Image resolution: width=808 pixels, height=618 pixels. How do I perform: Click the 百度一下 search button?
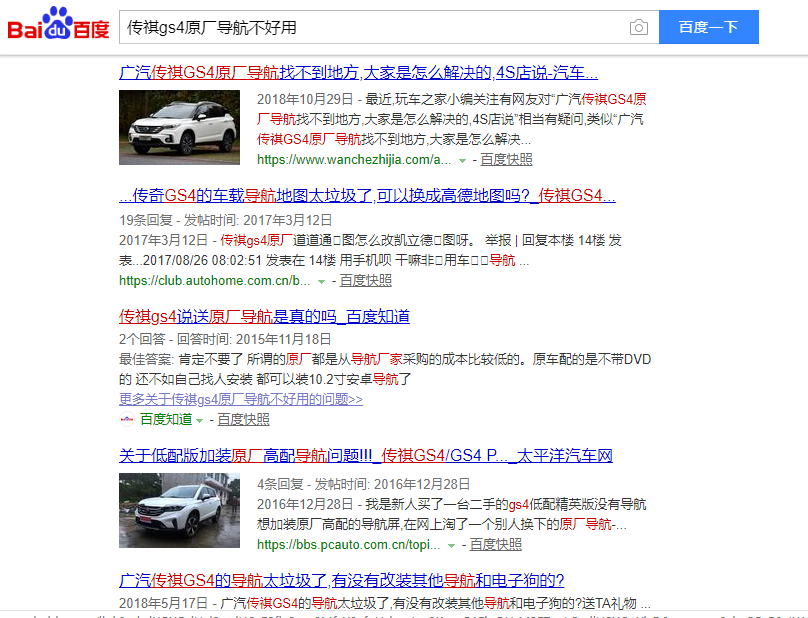709,27
